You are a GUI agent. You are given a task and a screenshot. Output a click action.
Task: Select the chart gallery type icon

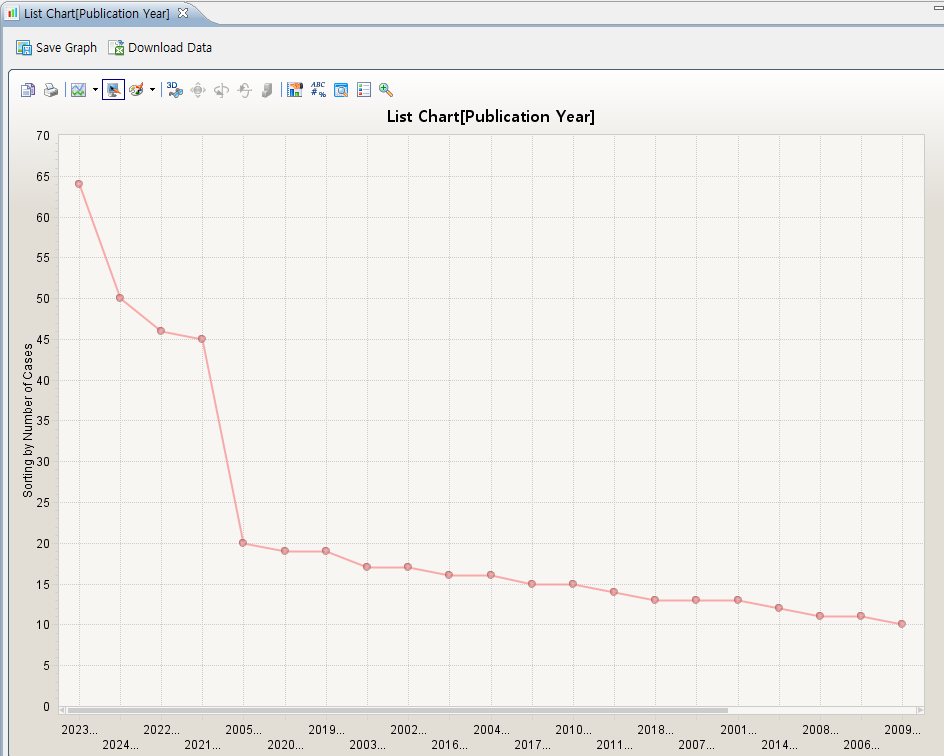[79, 90]
